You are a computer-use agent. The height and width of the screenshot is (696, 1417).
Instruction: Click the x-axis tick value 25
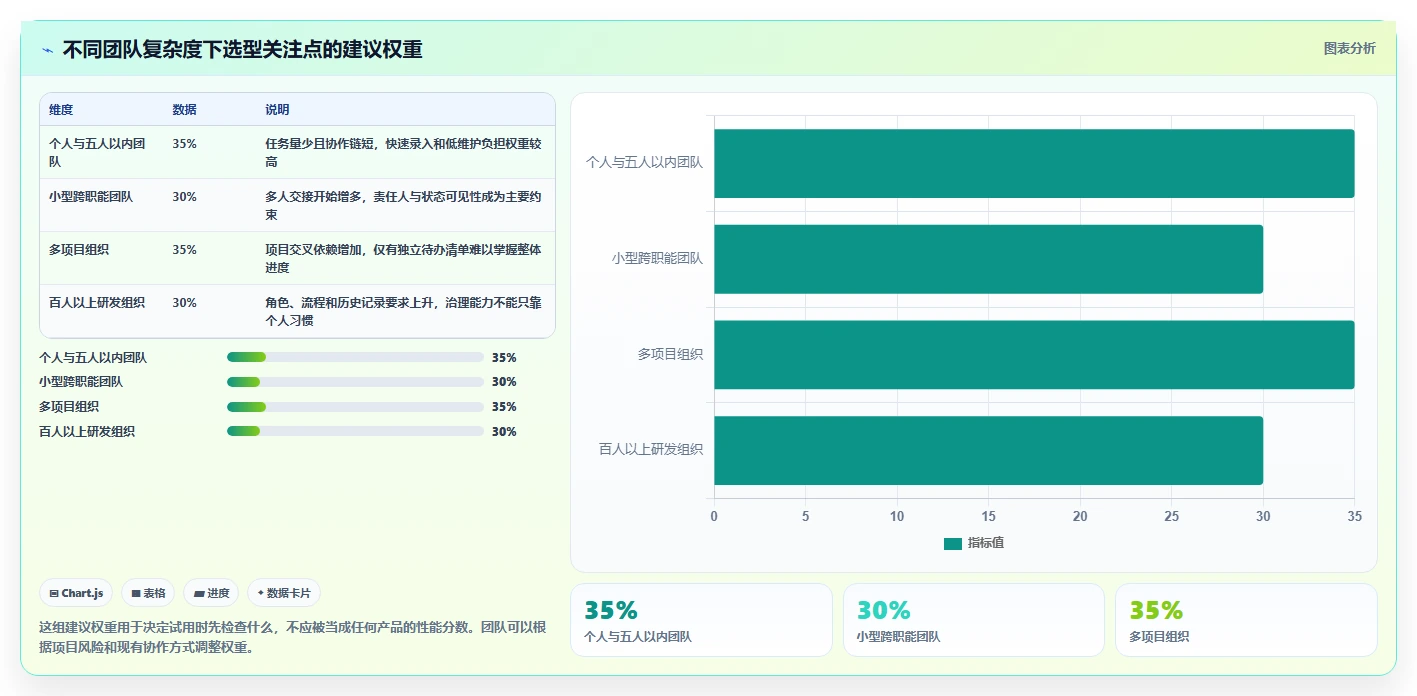[x=1172, y=517]
